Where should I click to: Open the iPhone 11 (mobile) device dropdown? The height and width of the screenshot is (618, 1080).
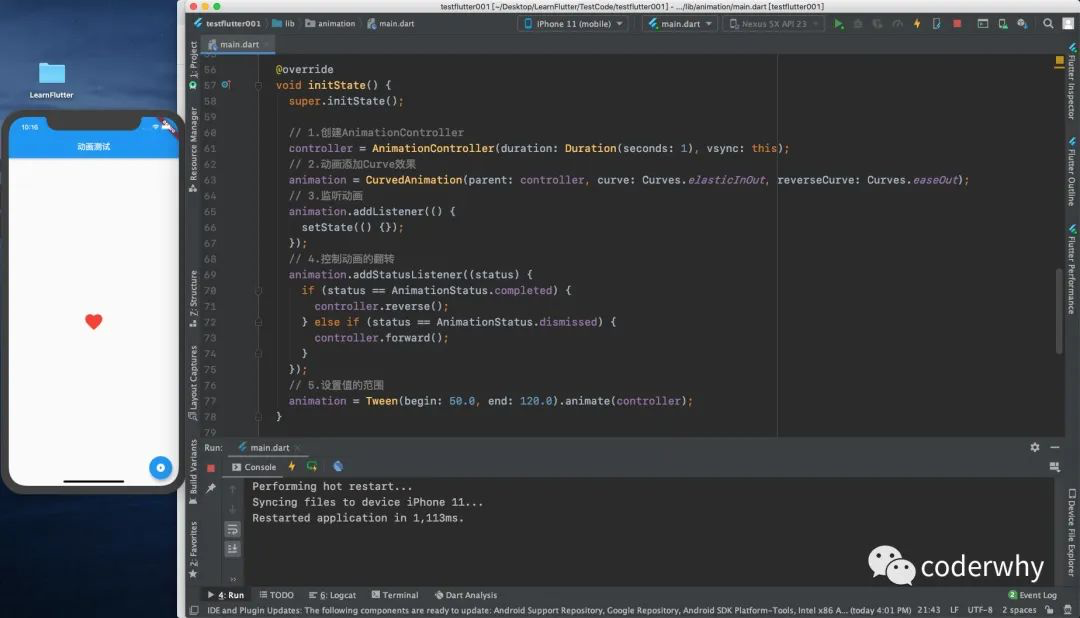tap(573, 24)
